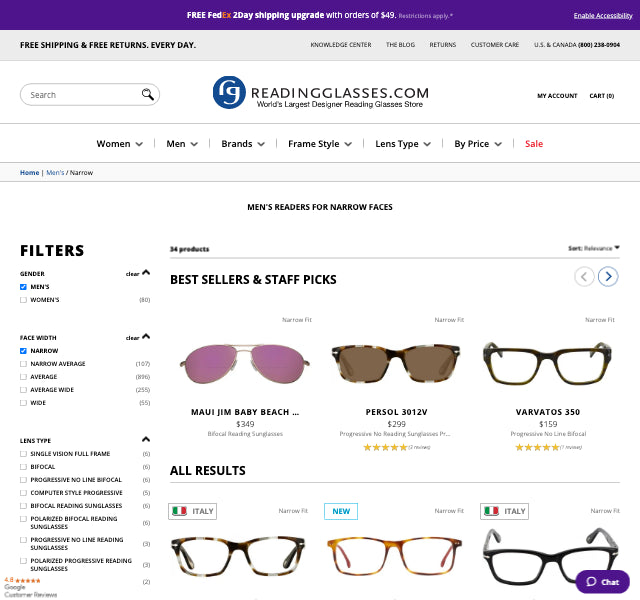Viewport: 640px width, 600px height.
Task: Click the ReadingGlasses.com logo
Action: point(321,93)
